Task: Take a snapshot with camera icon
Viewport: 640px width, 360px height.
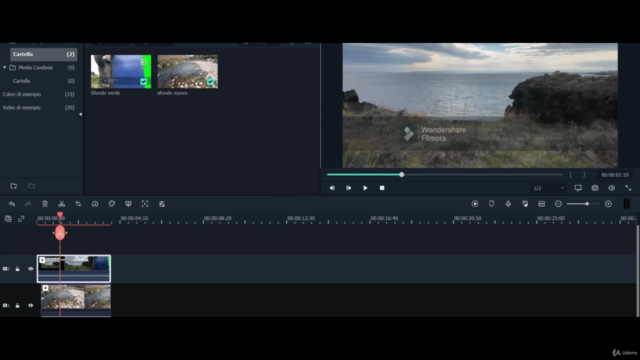Action: [595, 188]
